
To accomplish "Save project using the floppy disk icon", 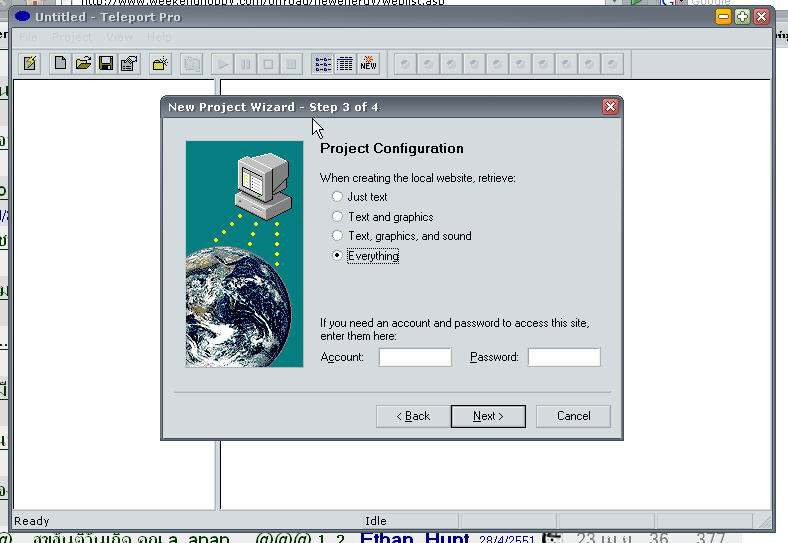I will click(105, 64).
